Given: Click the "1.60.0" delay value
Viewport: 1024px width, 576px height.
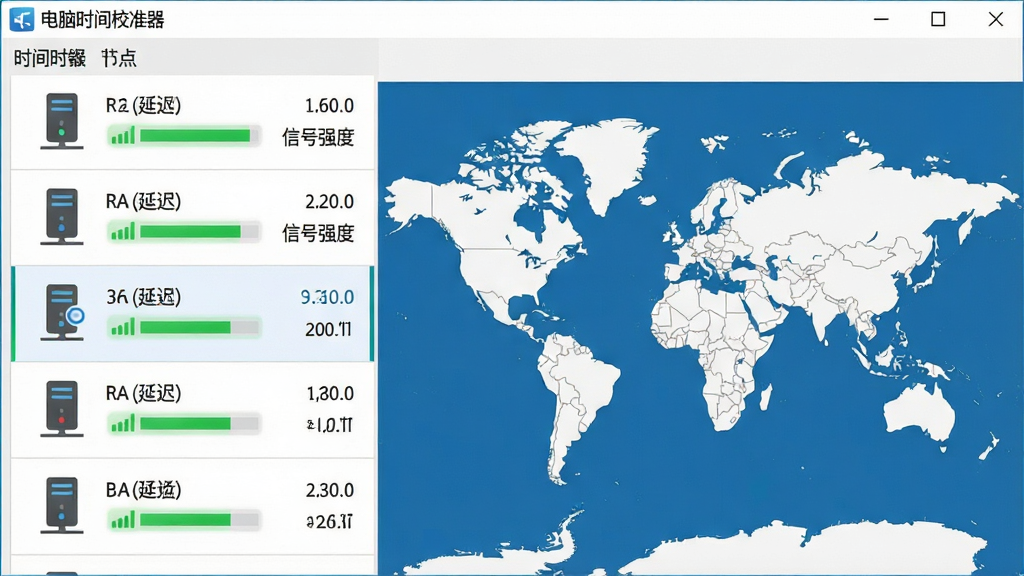Looking at the screenshot, I should pos(329,106).
